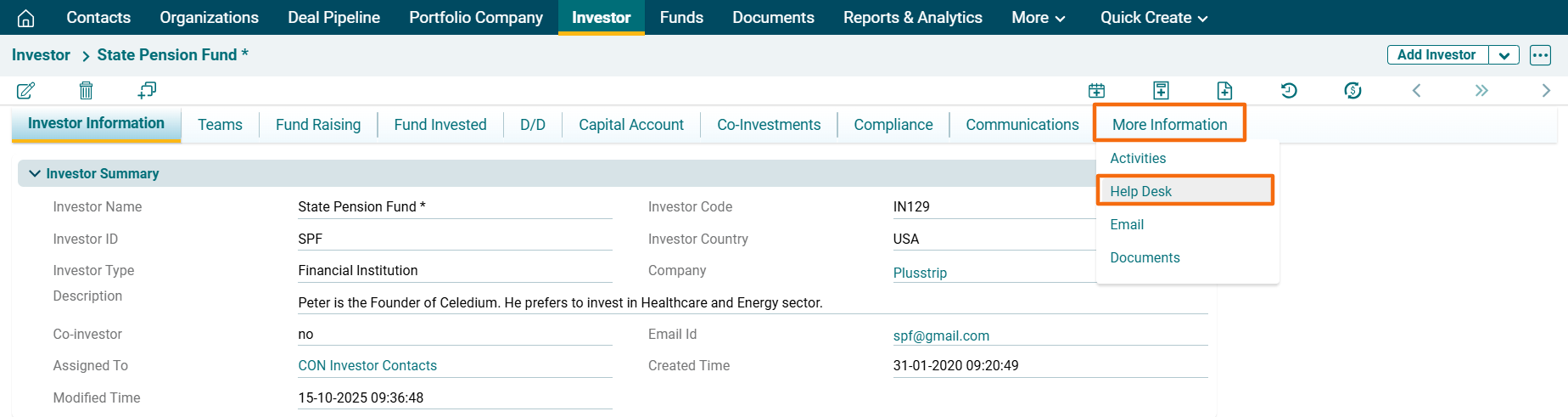Open the Deal Pipeline menu
The image size is (1568, 417).
(x=333, y=18)
